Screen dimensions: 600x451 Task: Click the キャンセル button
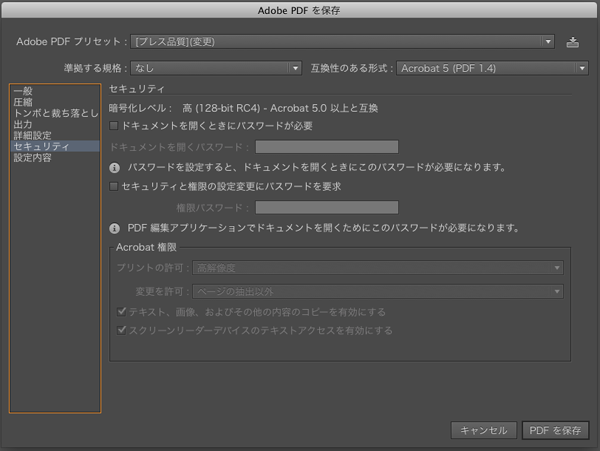tap(484, 430)
